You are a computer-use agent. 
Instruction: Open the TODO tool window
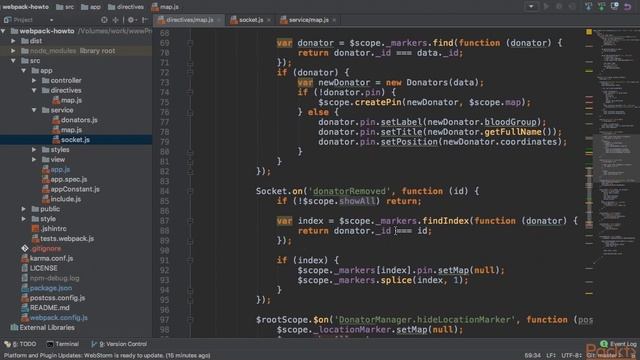click(x=20, y=344)
